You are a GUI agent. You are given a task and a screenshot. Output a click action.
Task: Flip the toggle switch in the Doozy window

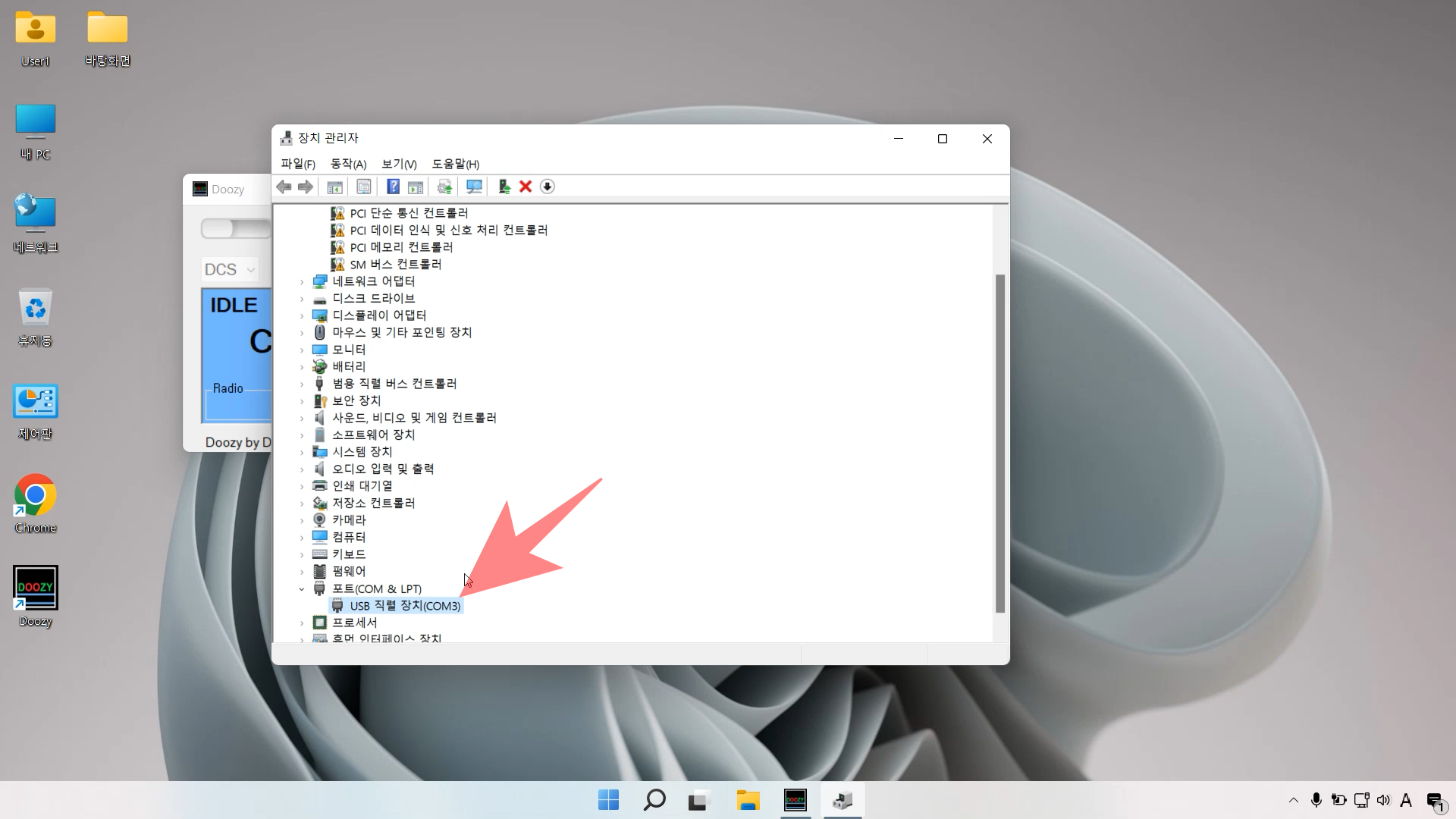(x=235, y=227)
